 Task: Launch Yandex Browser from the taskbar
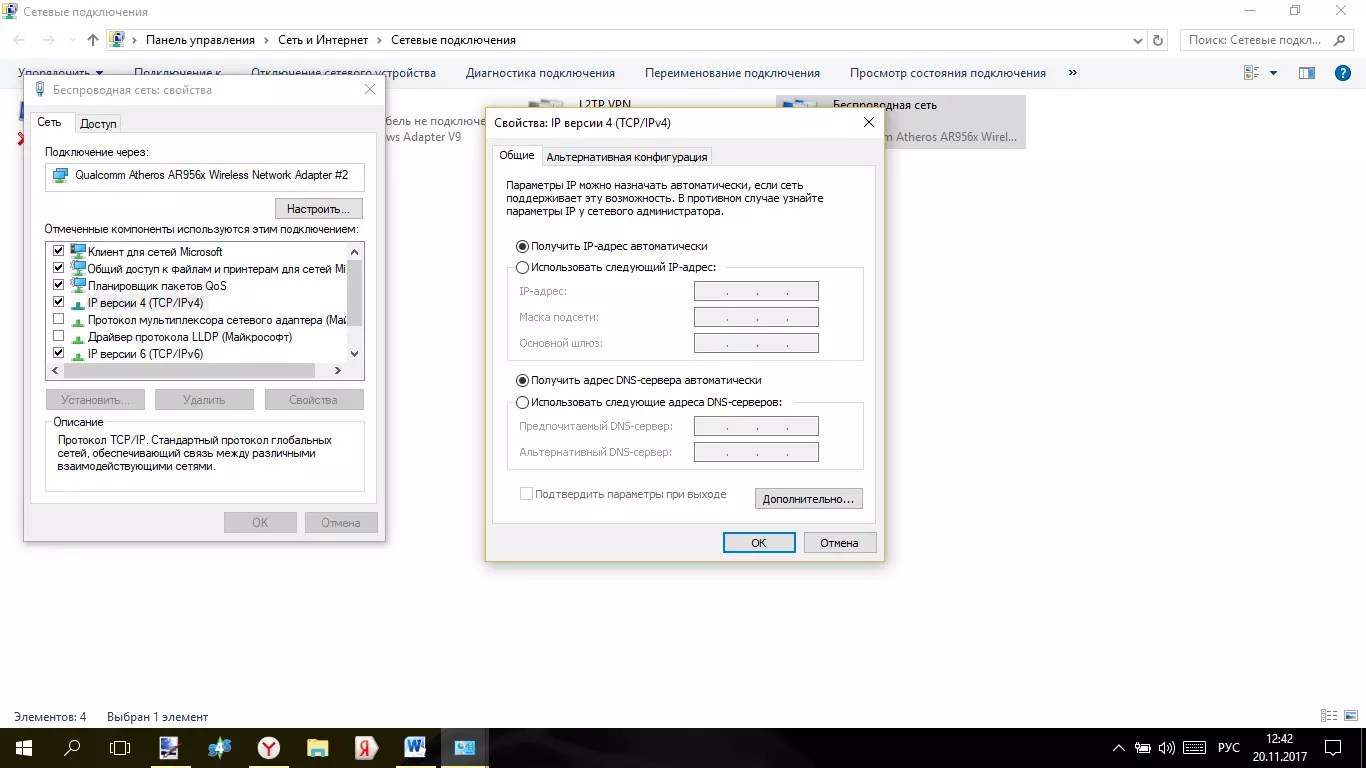(268, 747)
